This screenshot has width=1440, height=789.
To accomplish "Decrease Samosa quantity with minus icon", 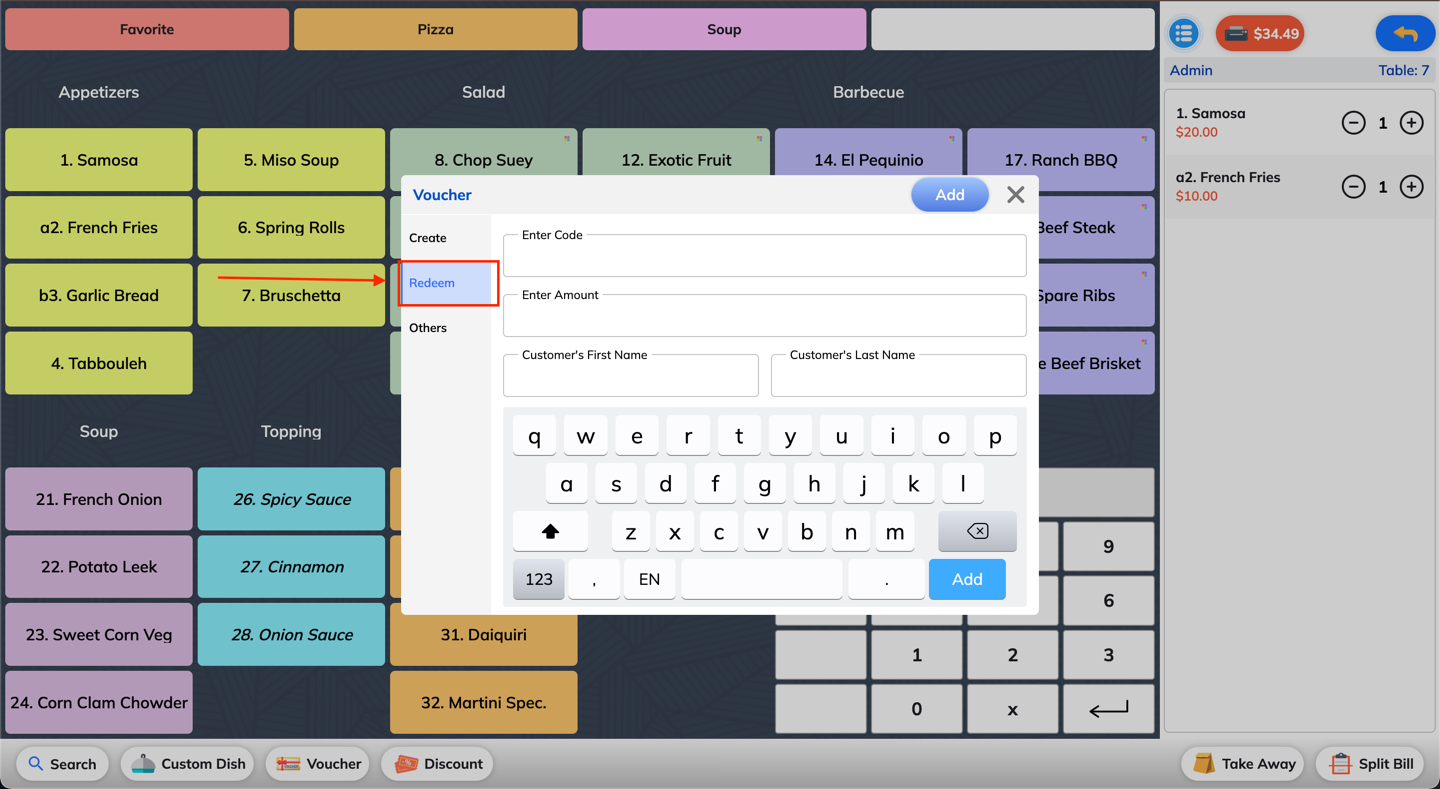I will point(1353,123).
